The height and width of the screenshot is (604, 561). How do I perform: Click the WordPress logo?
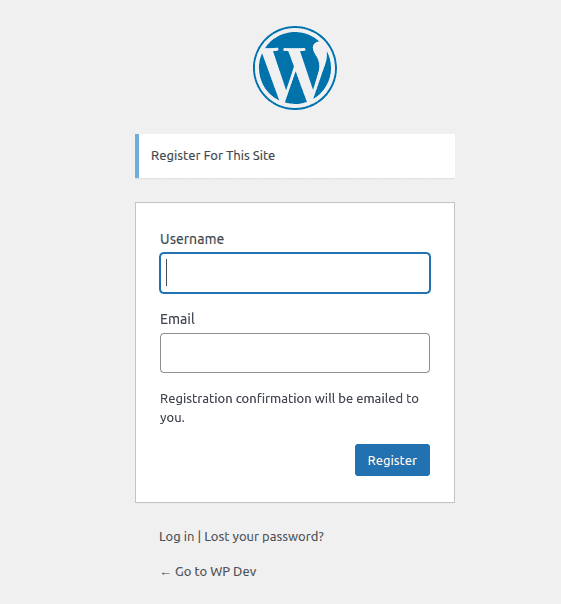click(x=295, y=68)
